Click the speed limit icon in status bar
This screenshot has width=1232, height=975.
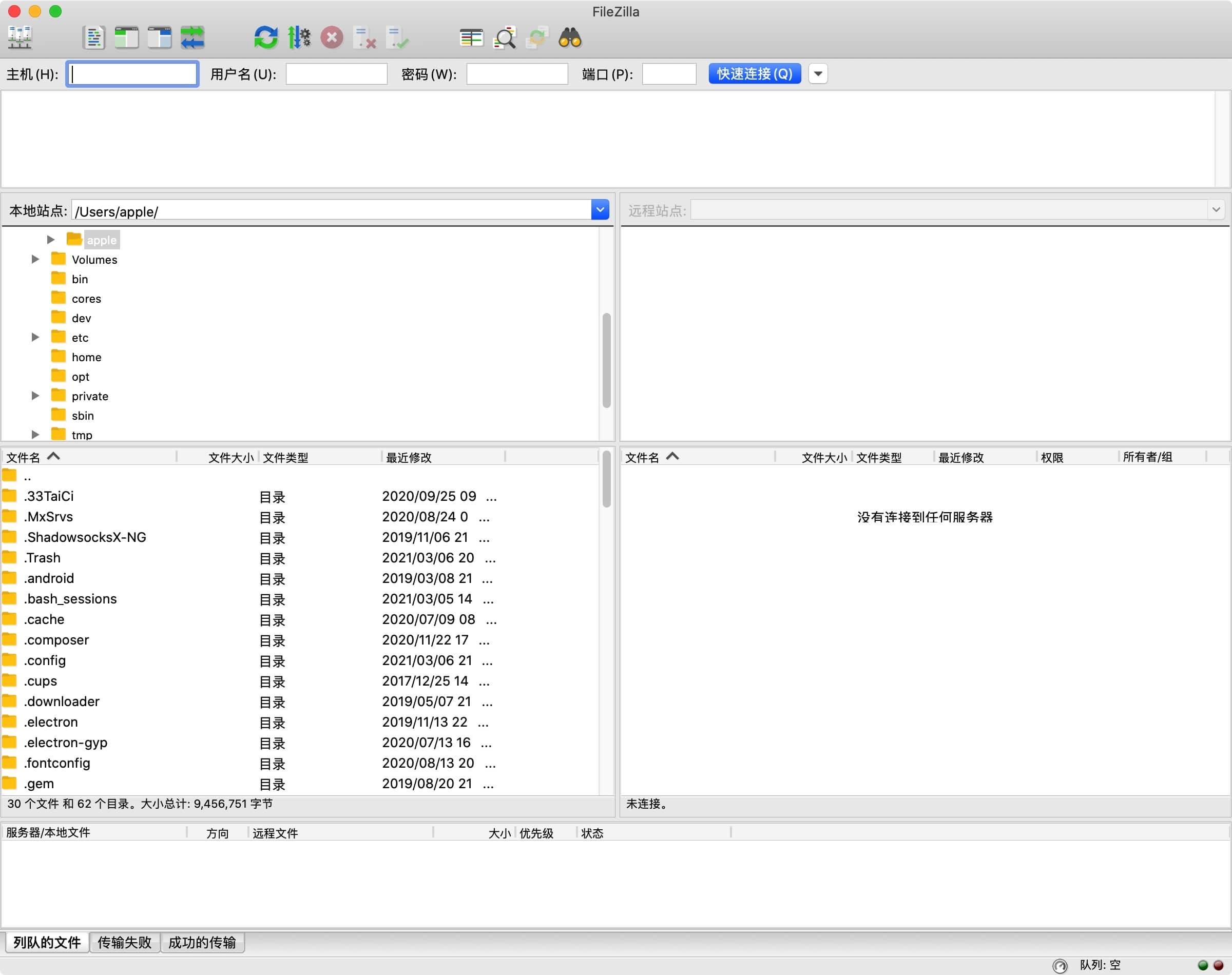click(1060, 965)
